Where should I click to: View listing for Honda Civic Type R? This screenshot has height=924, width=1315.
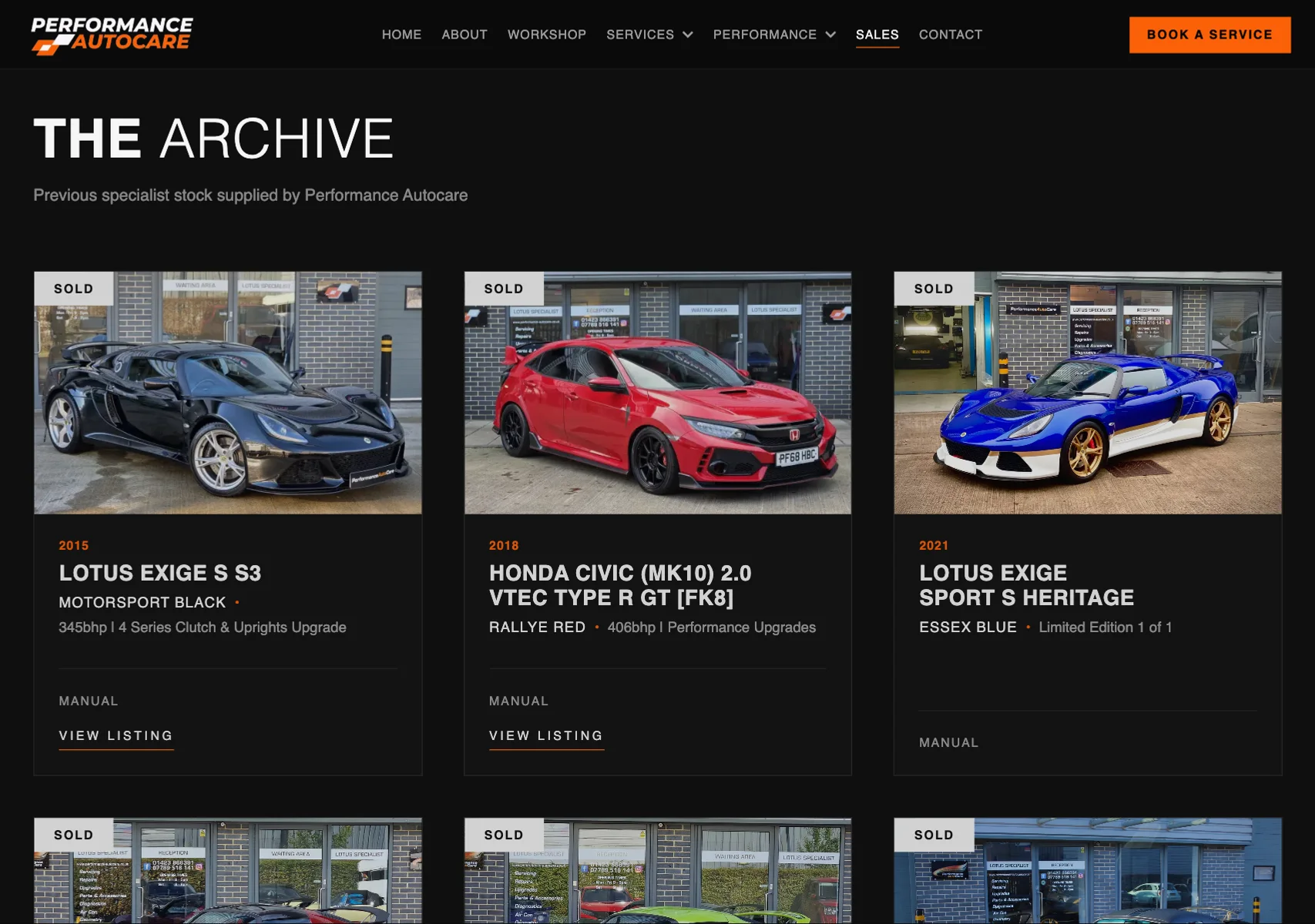(546, 736)
